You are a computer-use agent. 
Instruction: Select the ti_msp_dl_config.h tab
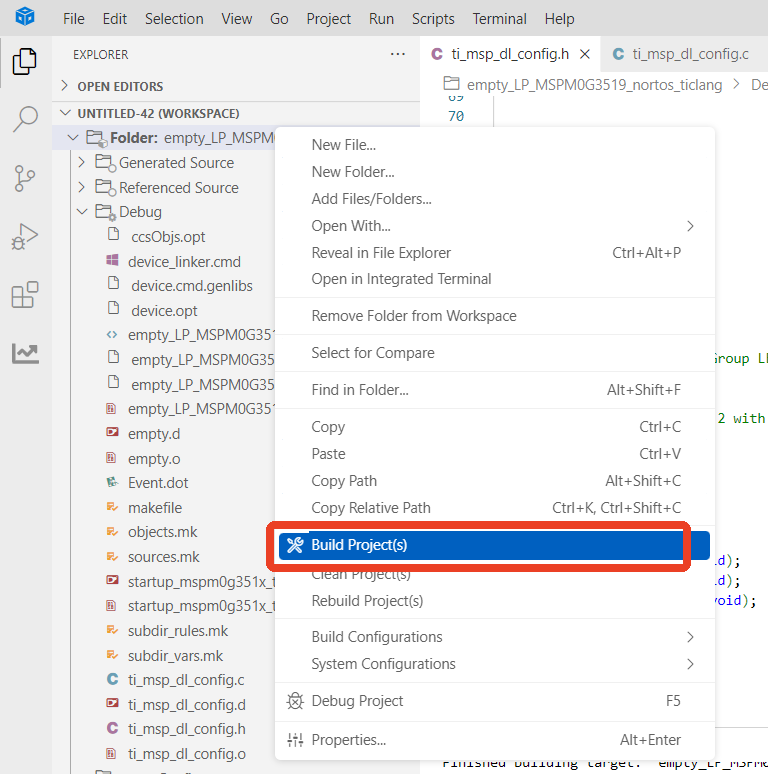point(510,54)
